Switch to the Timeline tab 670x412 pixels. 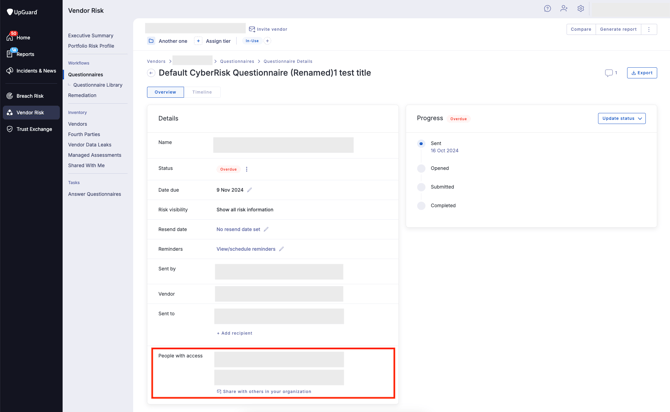pos(202,92)
